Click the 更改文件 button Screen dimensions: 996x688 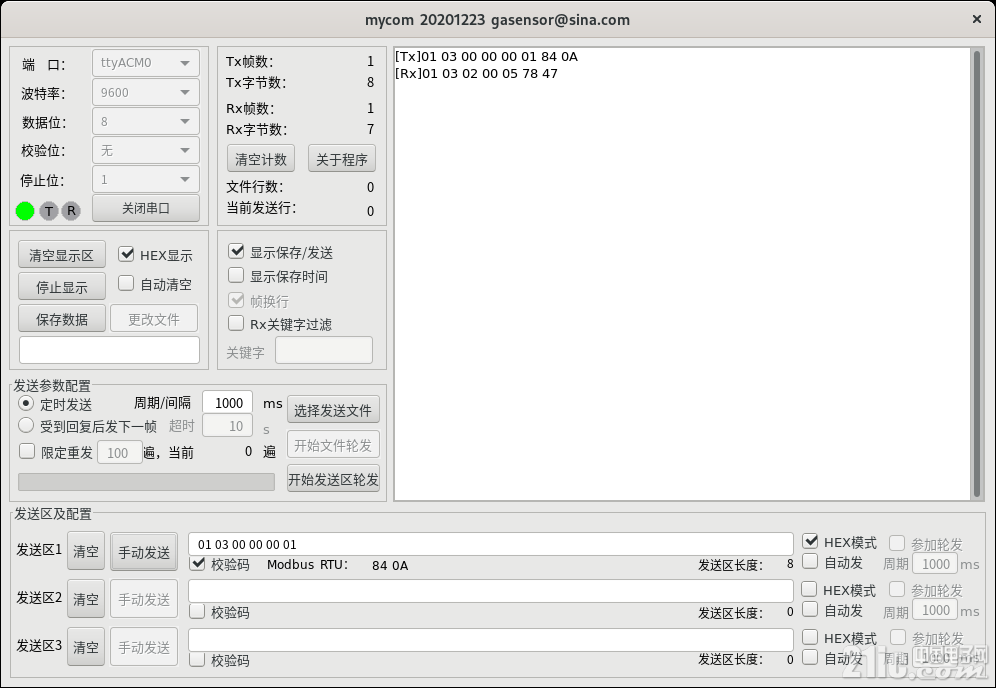[x=154, y=319]
